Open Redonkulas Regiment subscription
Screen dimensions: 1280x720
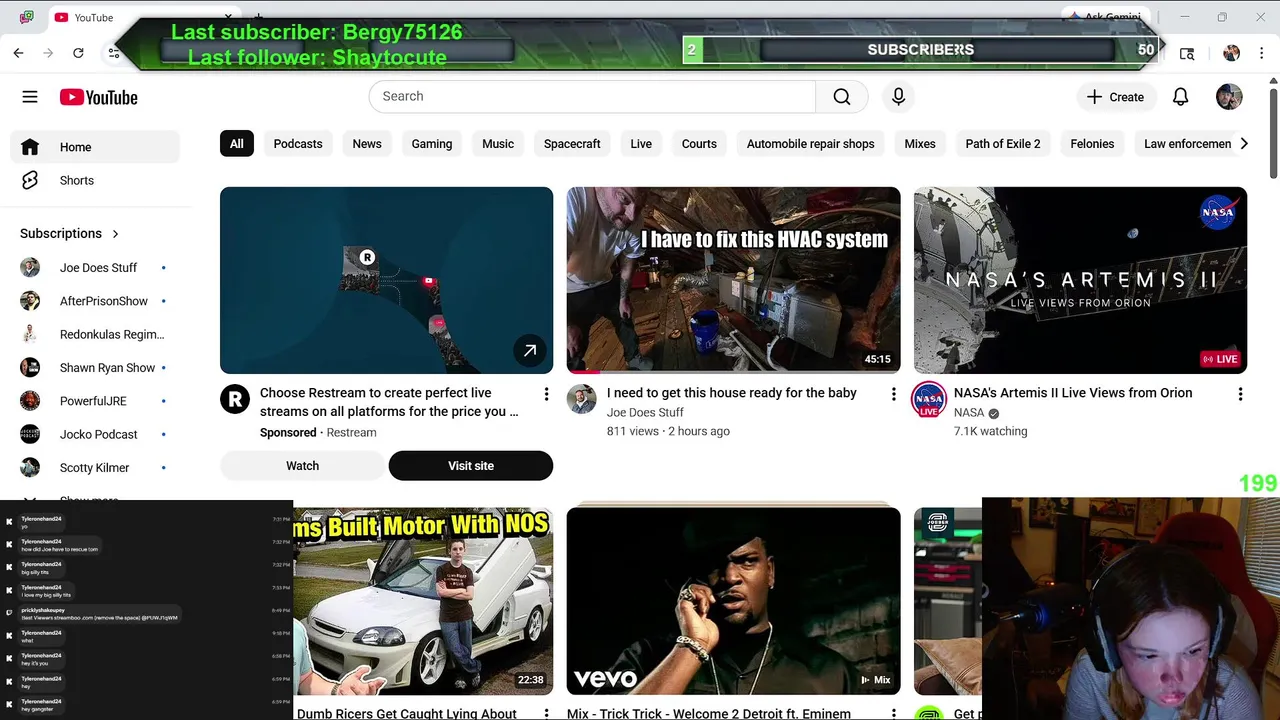click(95, 334)
